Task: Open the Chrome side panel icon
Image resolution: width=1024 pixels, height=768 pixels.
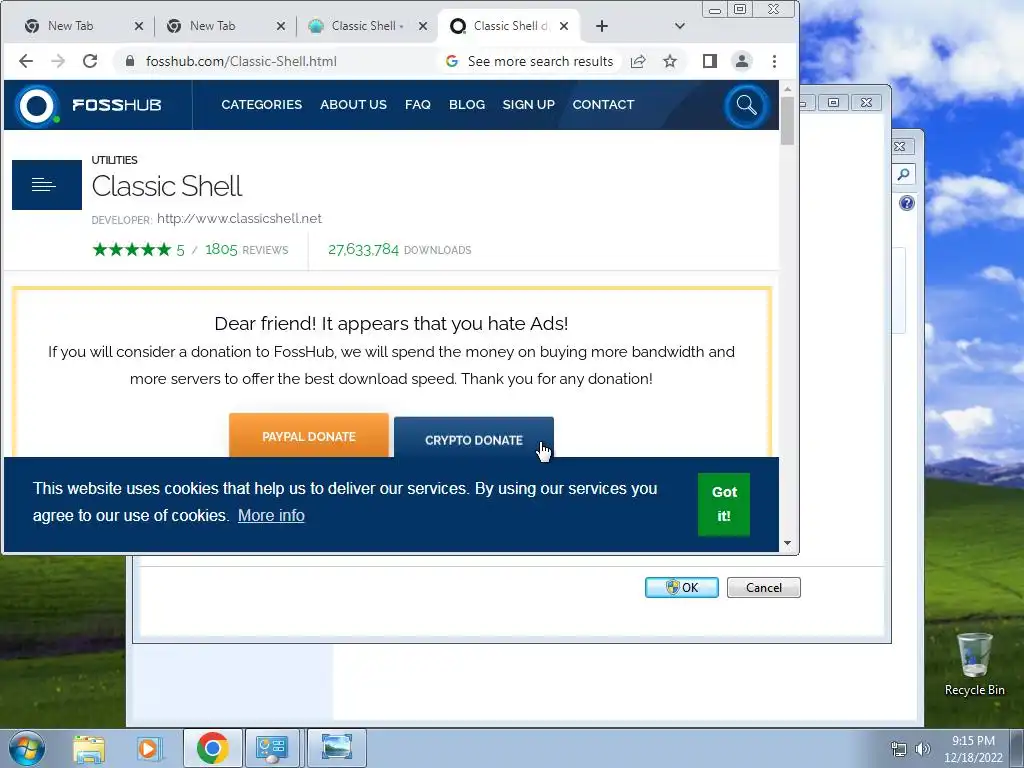Action: coord(710,61)
